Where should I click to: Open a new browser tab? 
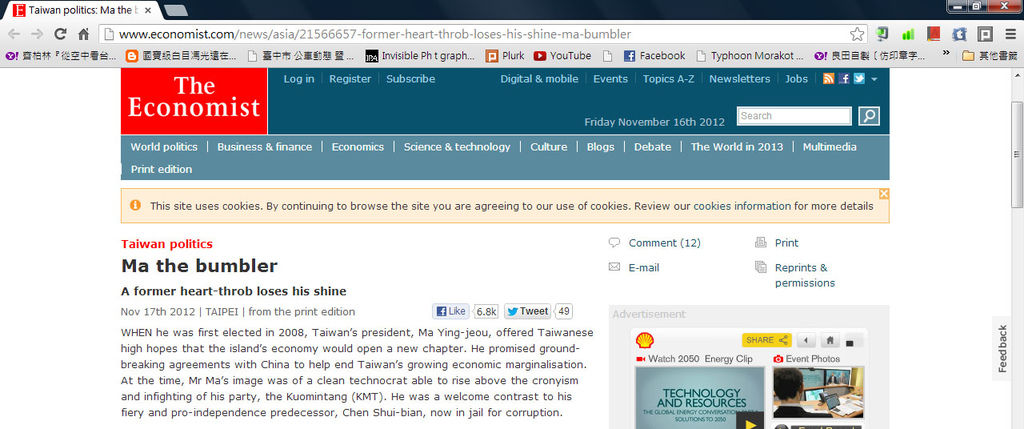[176, 10]
